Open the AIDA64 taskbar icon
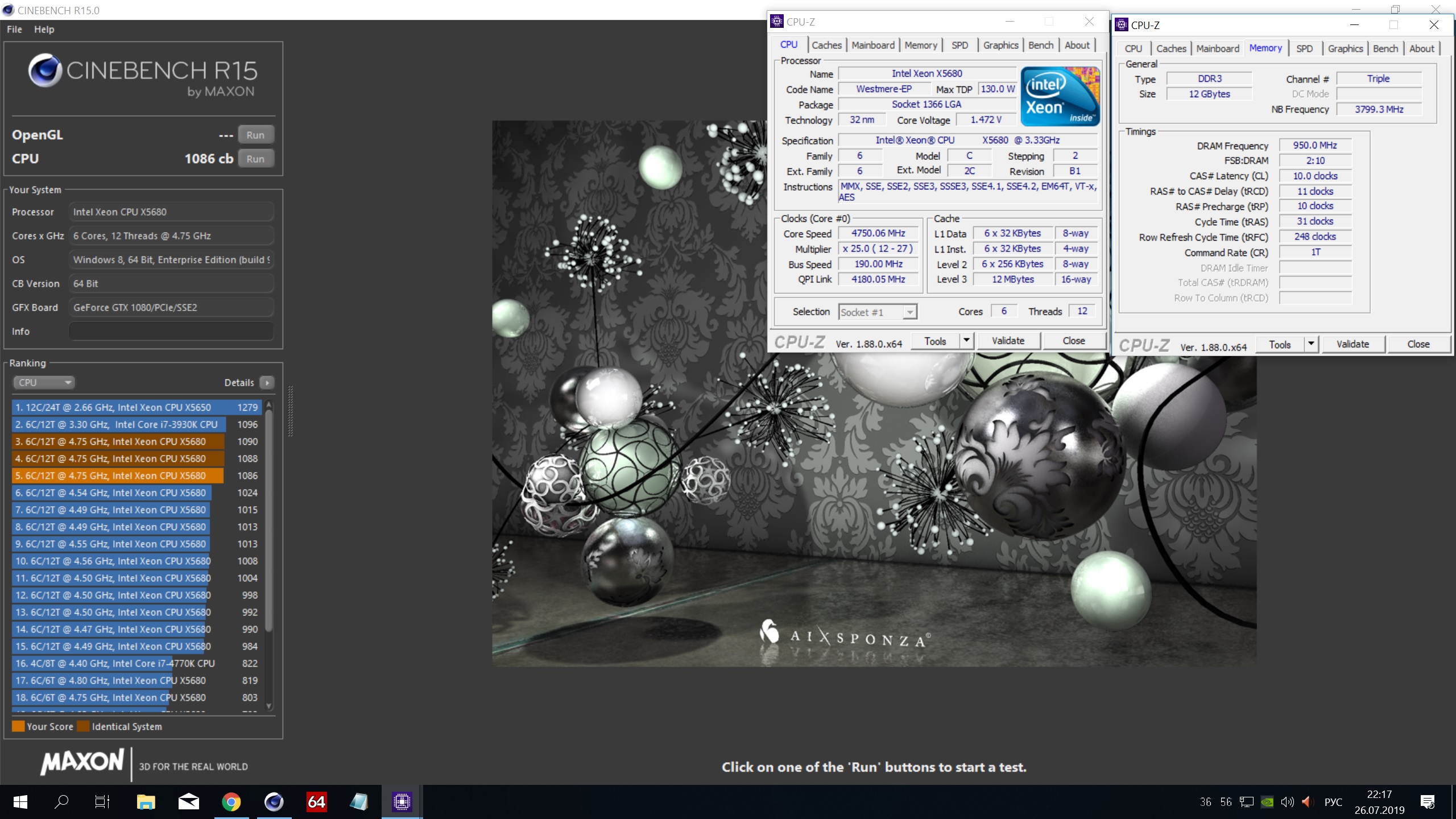This screenshot has width=1456, height=819. pos(316,802)
